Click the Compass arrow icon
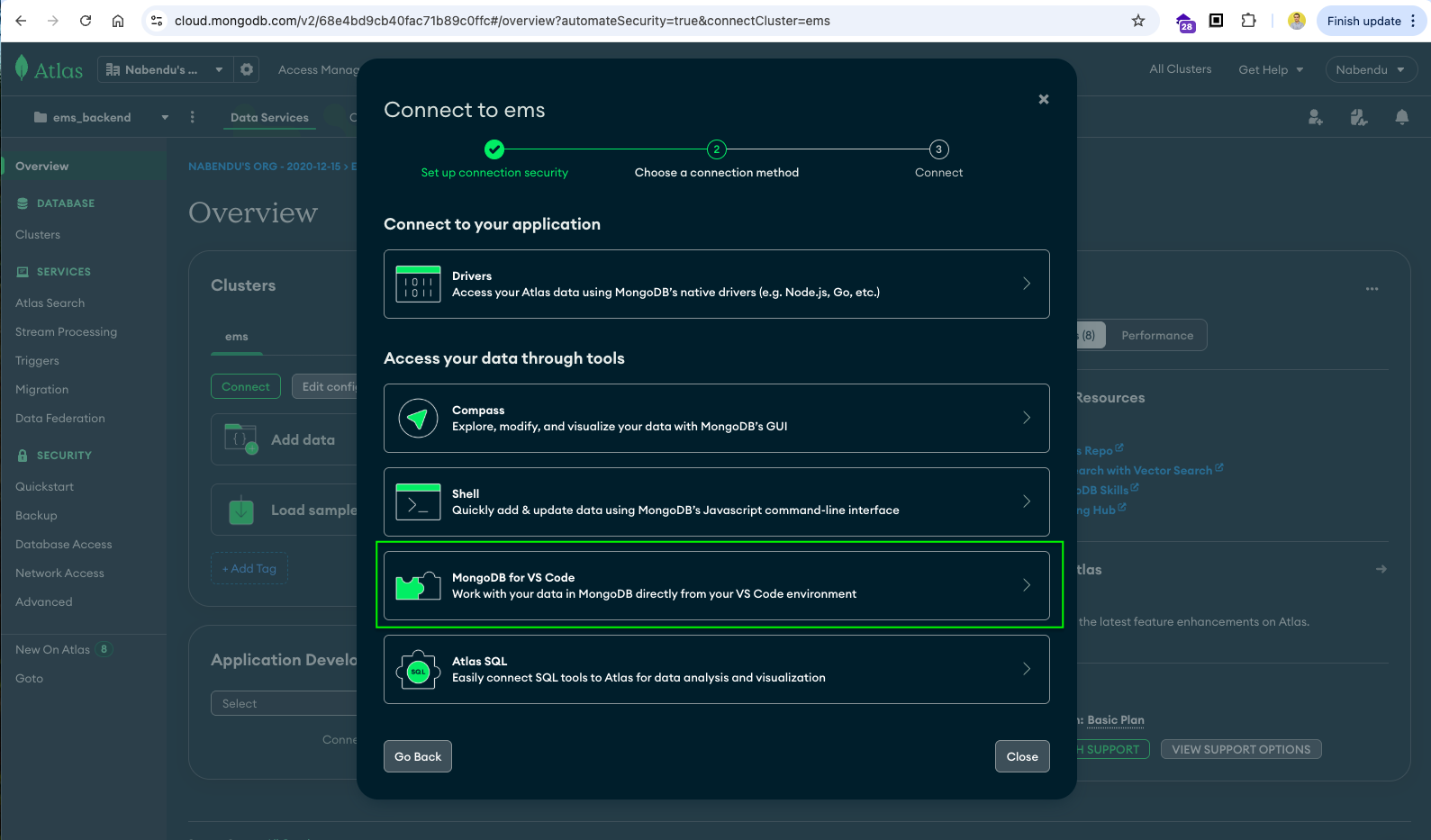The height and width of the screenshot is (840, 1431). 418,418
